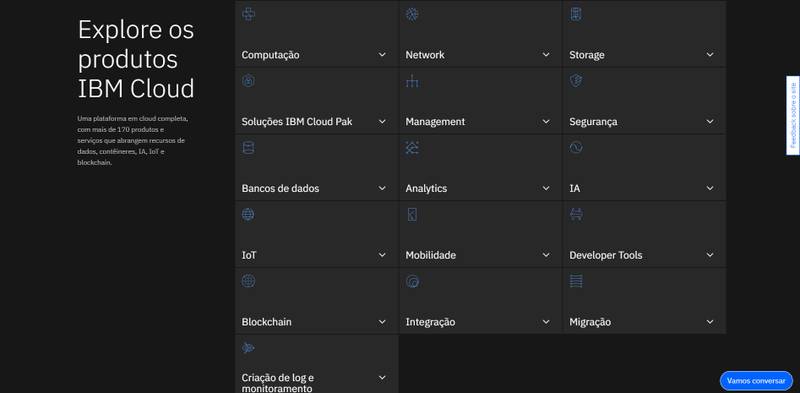Select the IA label text
This screenshot has width=800, height=393.
coord(574,189)
